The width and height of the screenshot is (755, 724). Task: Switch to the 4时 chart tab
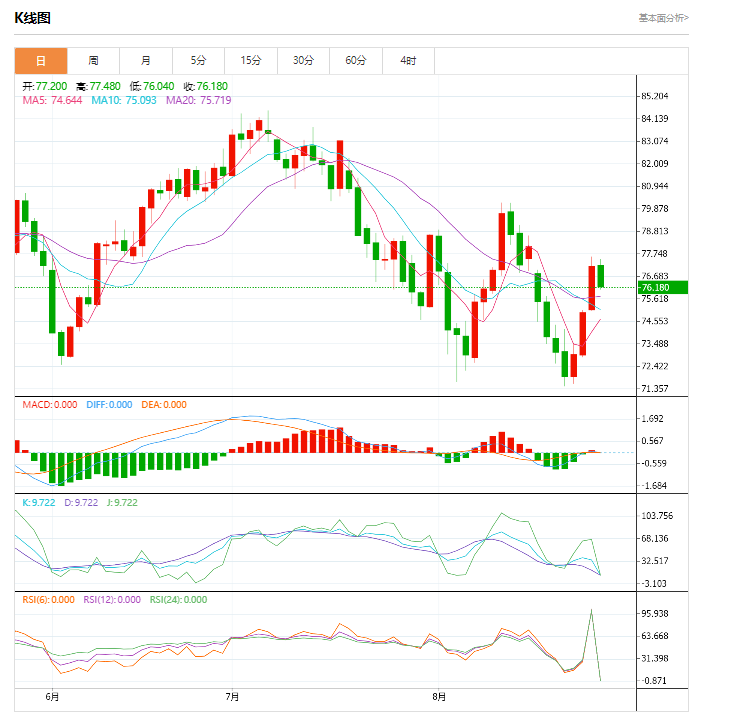408,61
